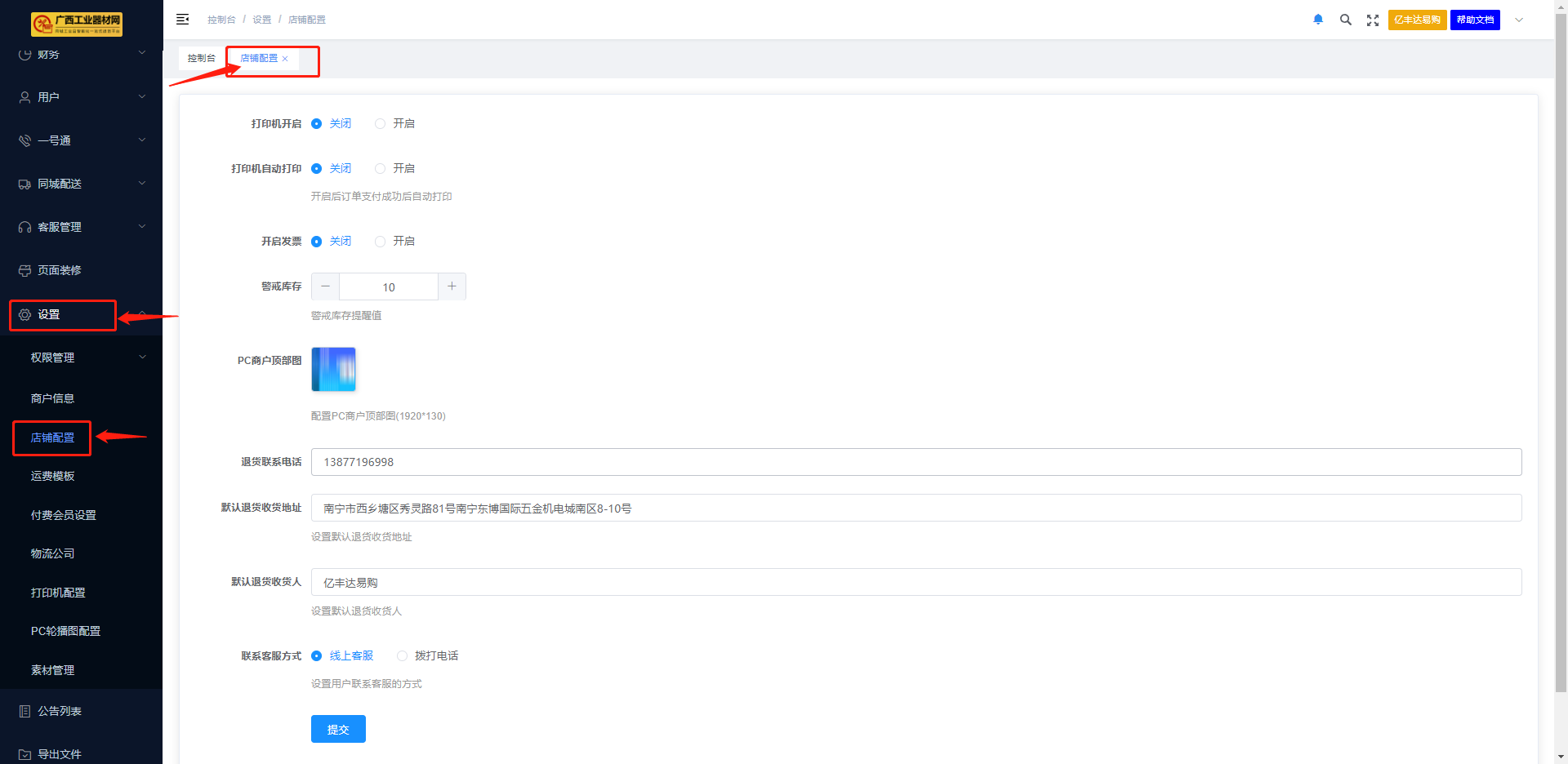Click the notification bell icon
Image resolution: width=1568 pixels, height=764 pixels.
(x=1317, y=20)
